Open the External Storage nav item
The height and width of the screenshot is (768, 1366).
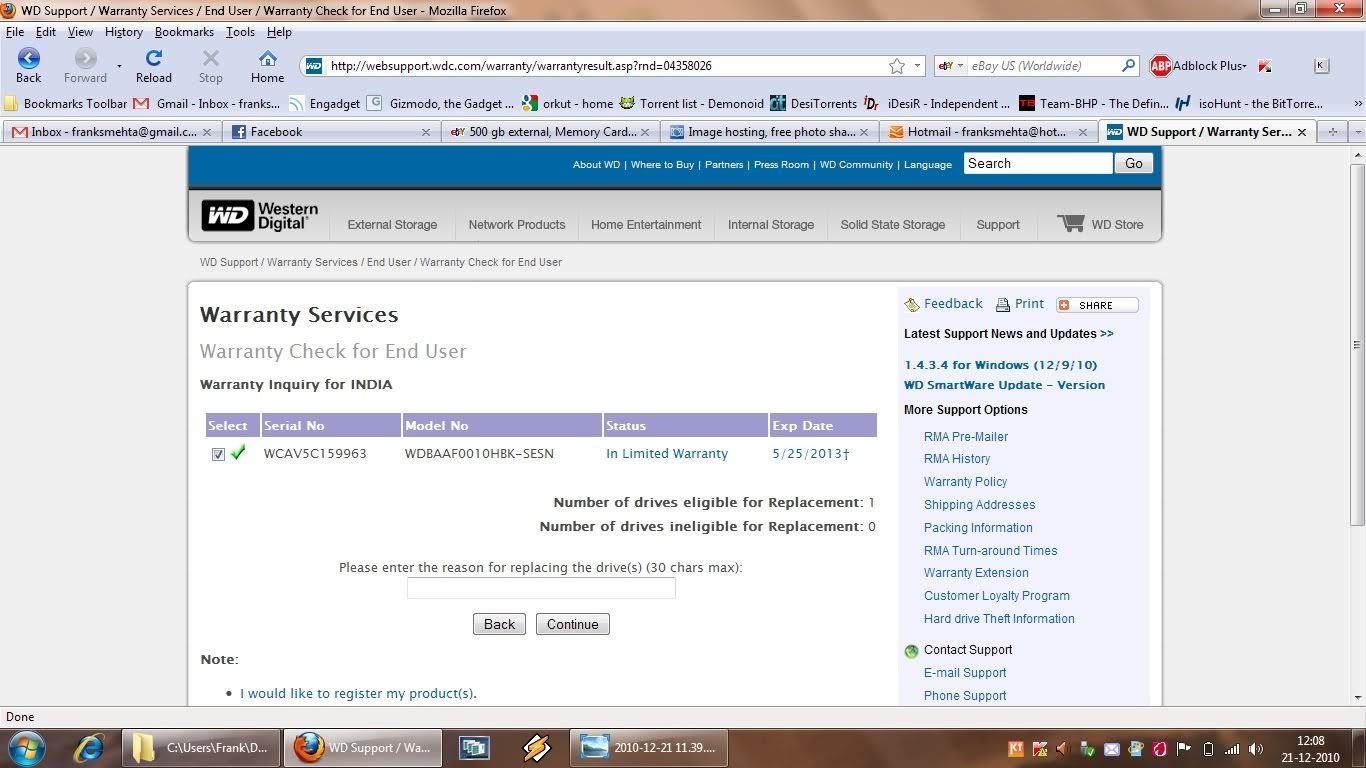[x=392, y=225]
